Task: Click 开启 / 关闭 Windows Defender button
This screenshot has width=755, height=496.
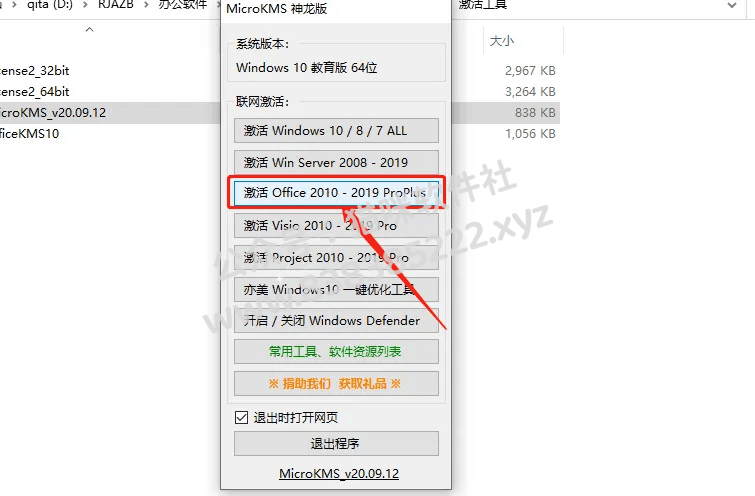Action: (x=336, y=320)
